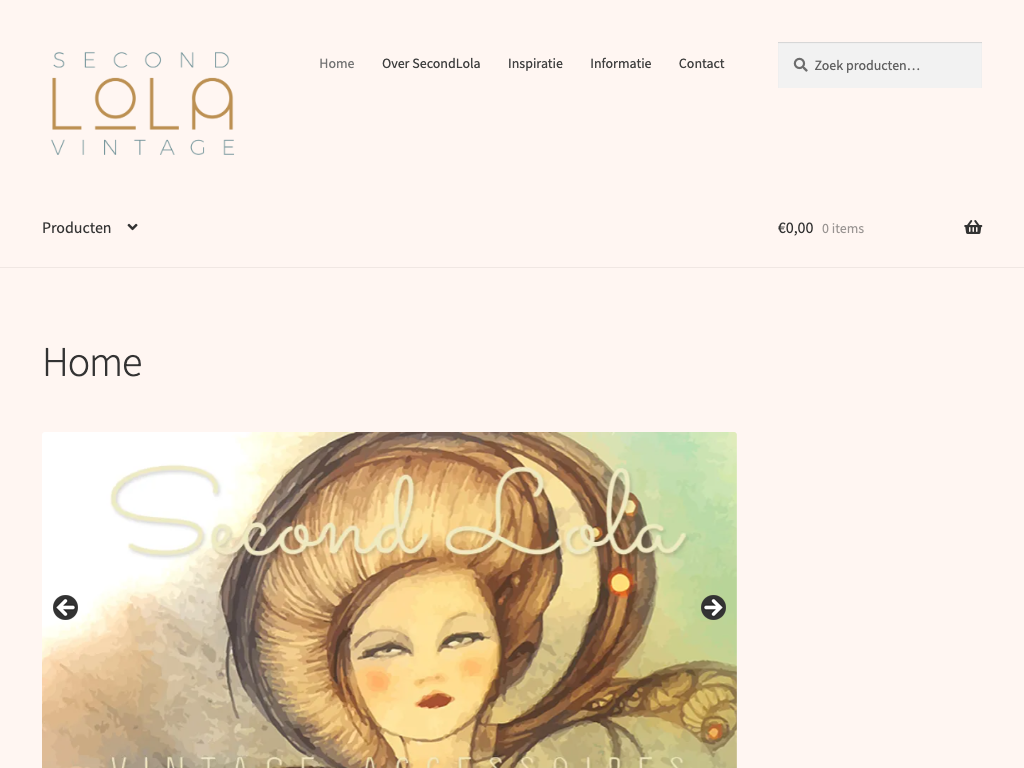1024x768 pixels.
Task: Click the SECOND word in logo
Action: 142,60
